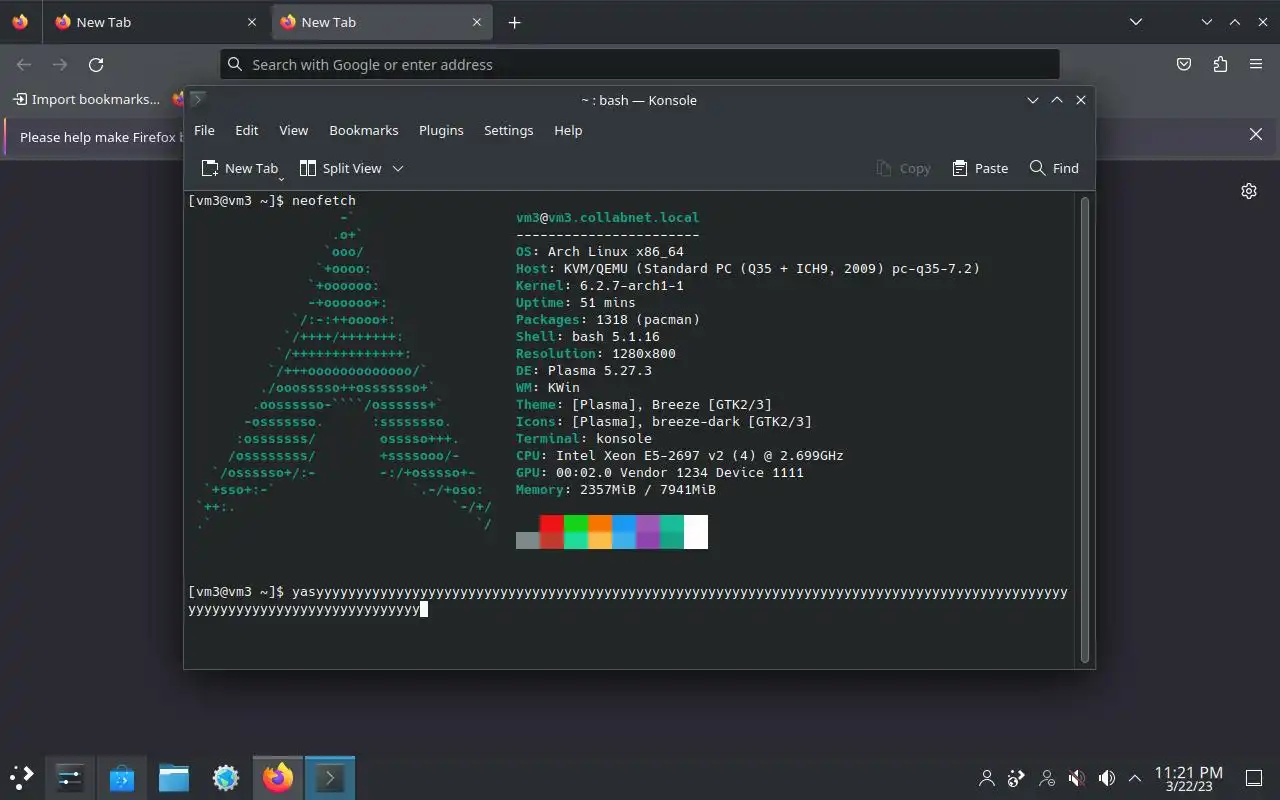Dismiss the 'Please help make Firefox' notification bar
The width and height of the screenshot is (1280, 800).
[1256, 134]
